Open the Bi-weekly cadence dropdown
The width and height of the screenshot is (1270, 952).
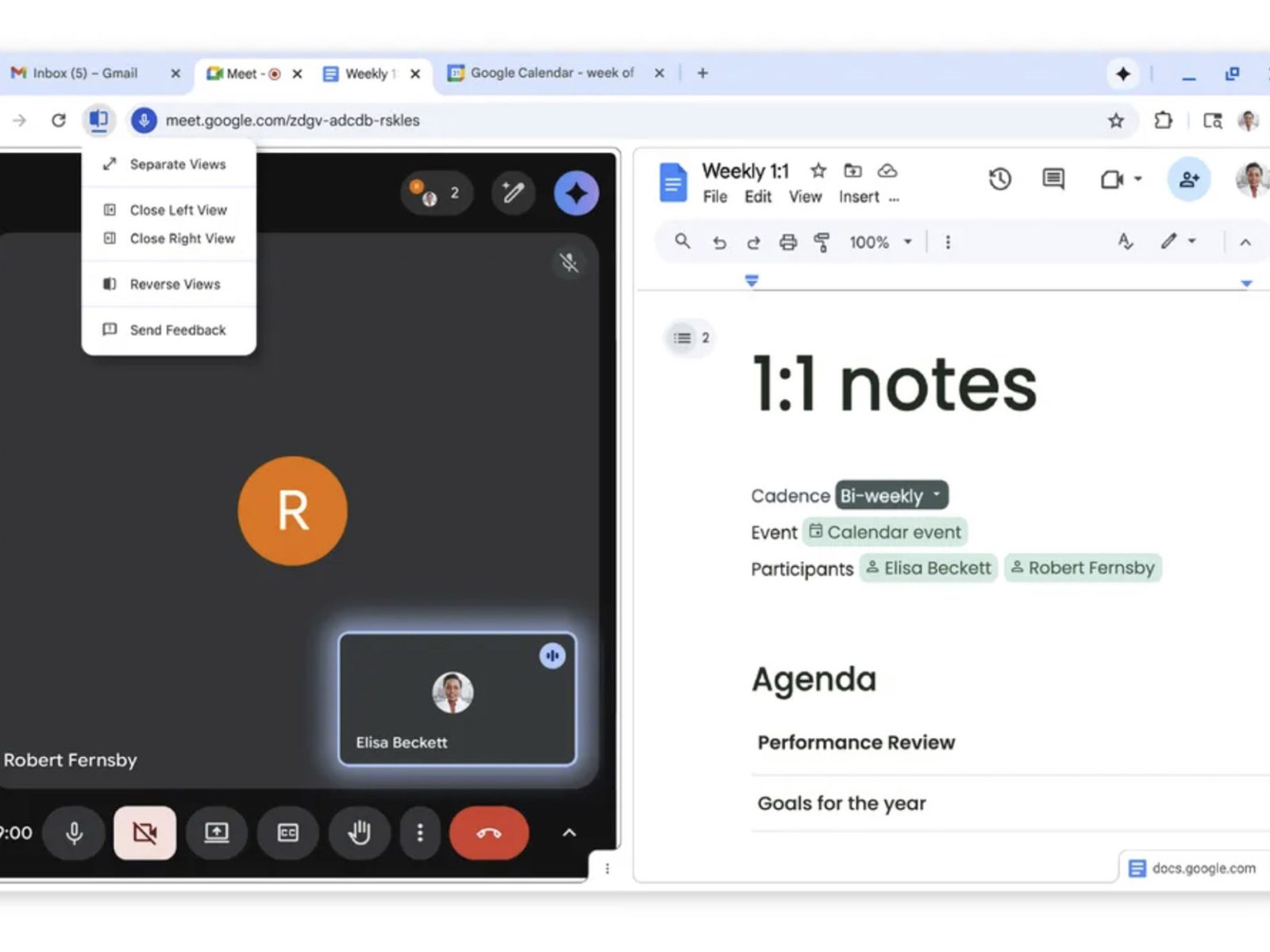pos(891,495)
